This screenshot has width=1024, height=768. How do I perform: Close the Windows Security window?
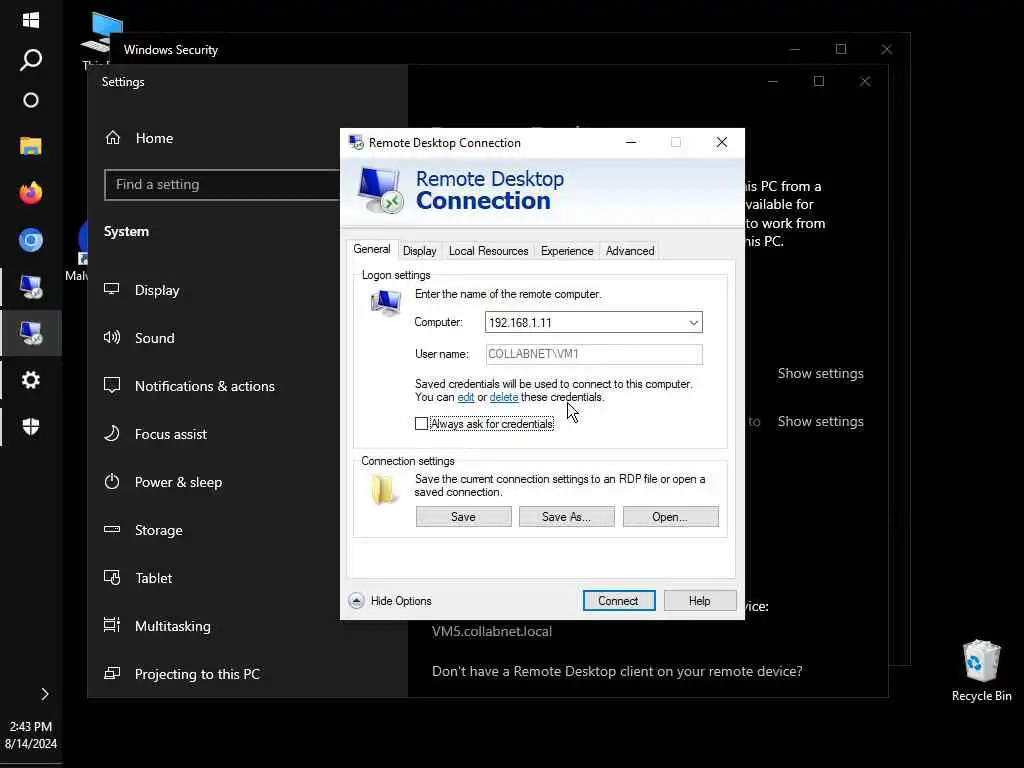click(x=886, y=50)
